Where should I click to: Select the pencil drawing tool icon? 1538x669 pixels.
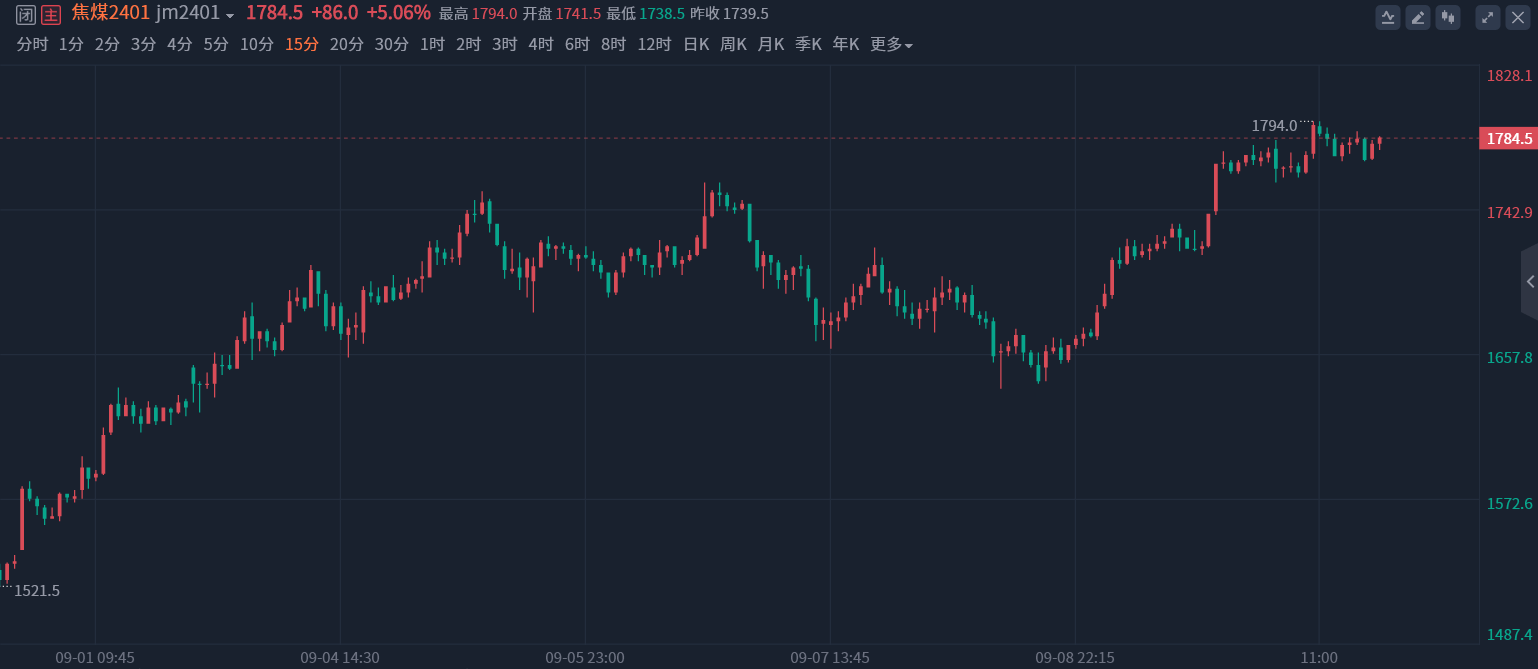1417,17
